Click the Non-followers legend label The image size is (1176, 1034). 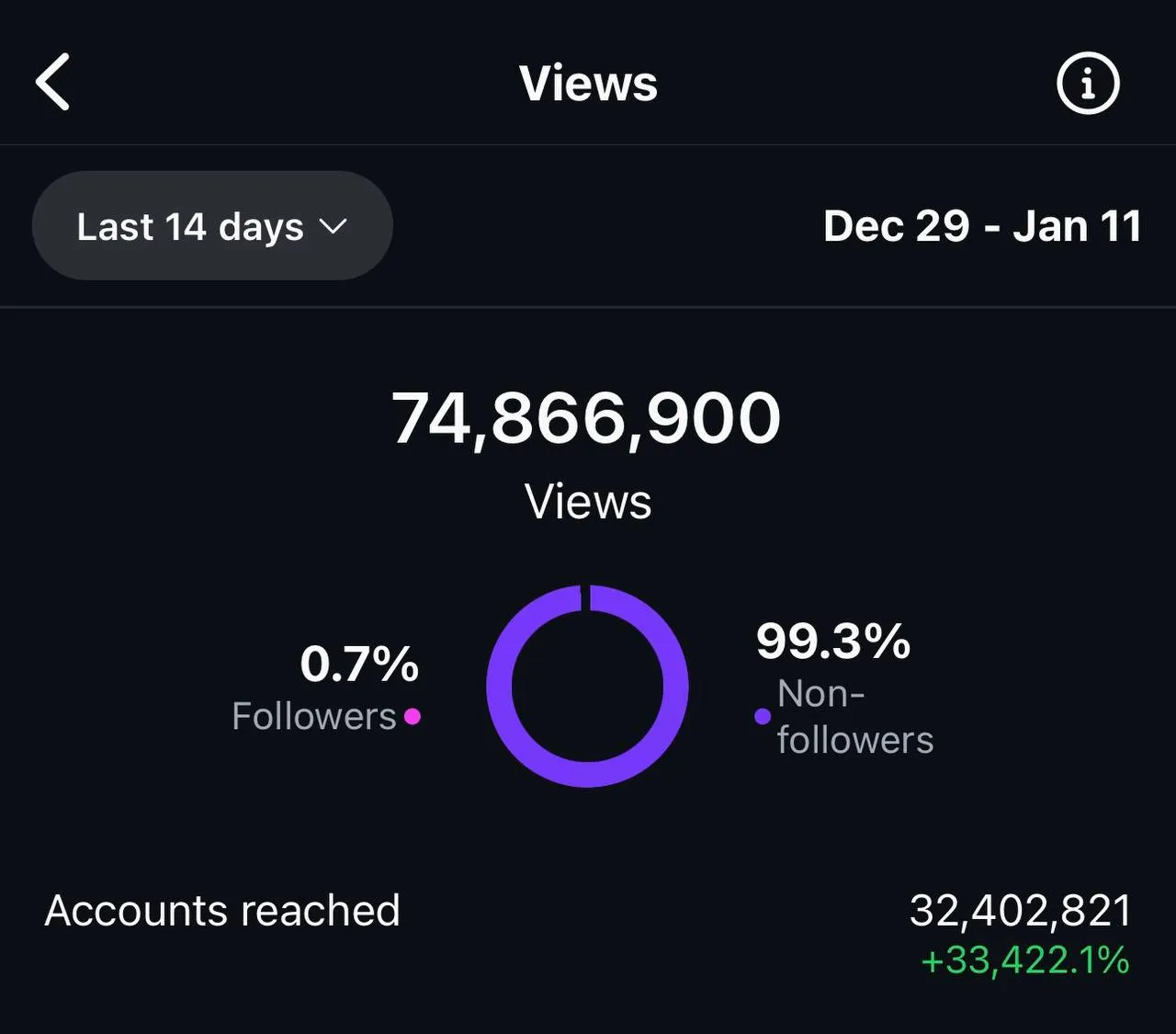[x=855, y=717]
